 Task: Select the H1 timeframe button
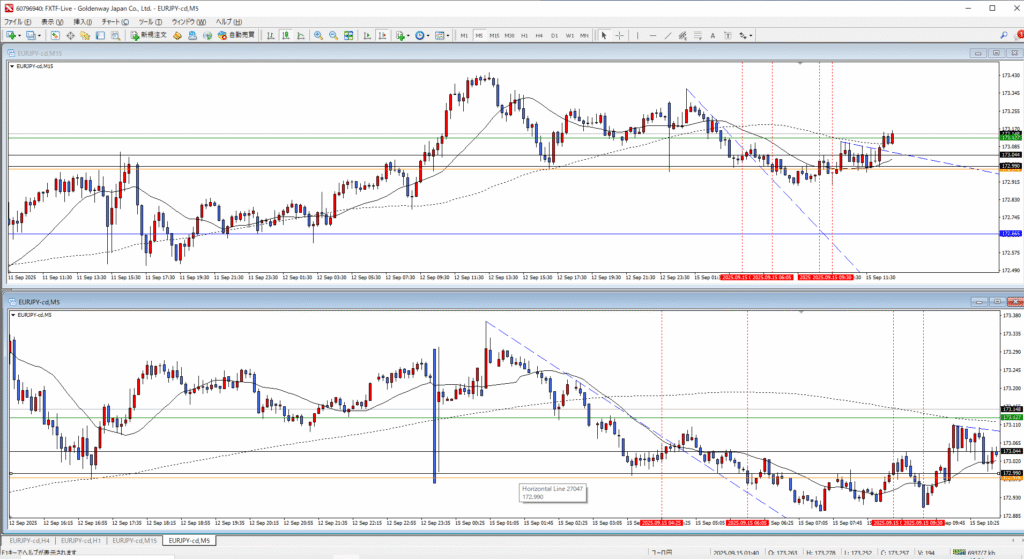524,35
